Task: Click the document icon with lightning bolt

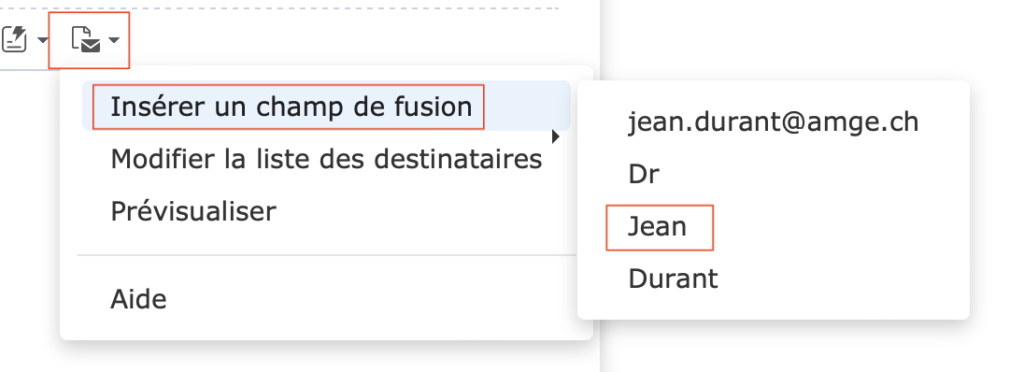Action: (x=13, y=40)
